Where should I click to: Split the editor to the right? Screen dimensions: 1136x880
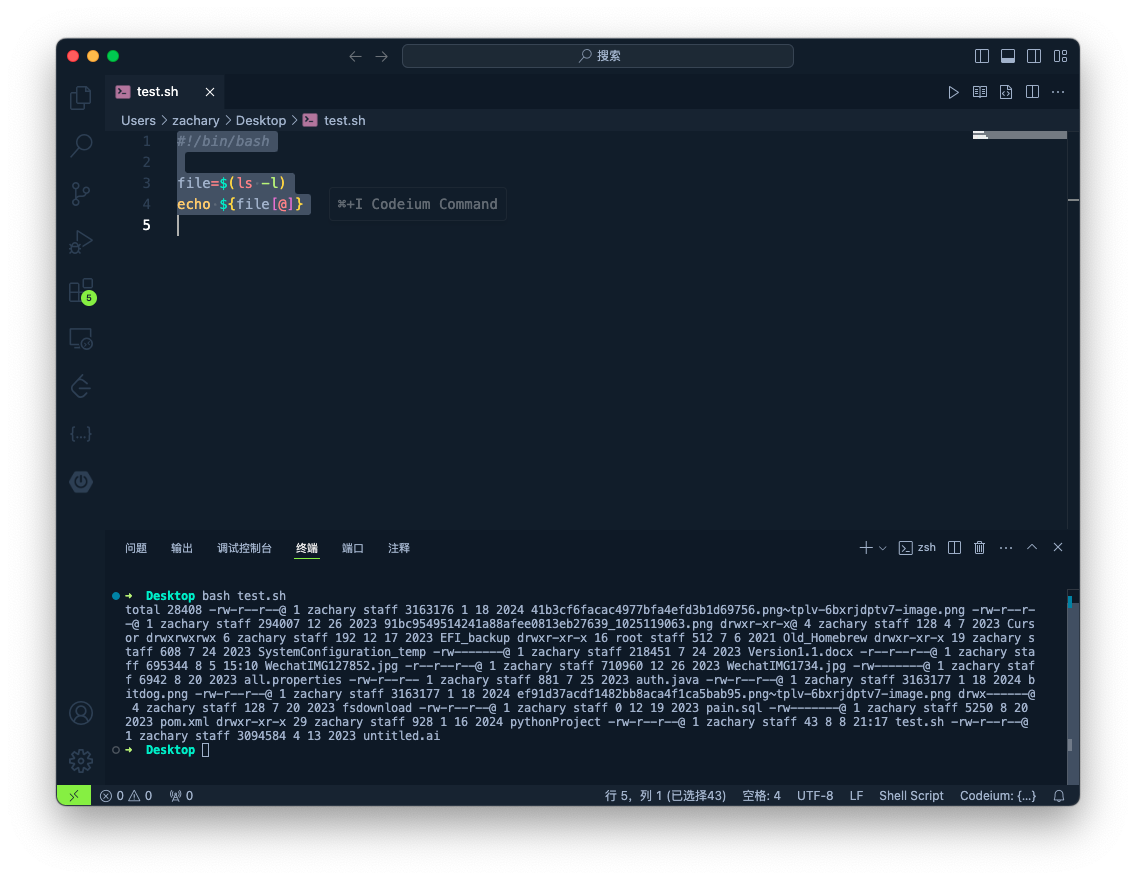coord(1032,92)
